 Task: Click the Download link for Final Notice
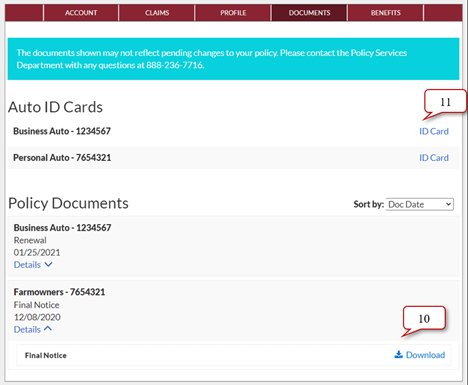click(420, 355)
